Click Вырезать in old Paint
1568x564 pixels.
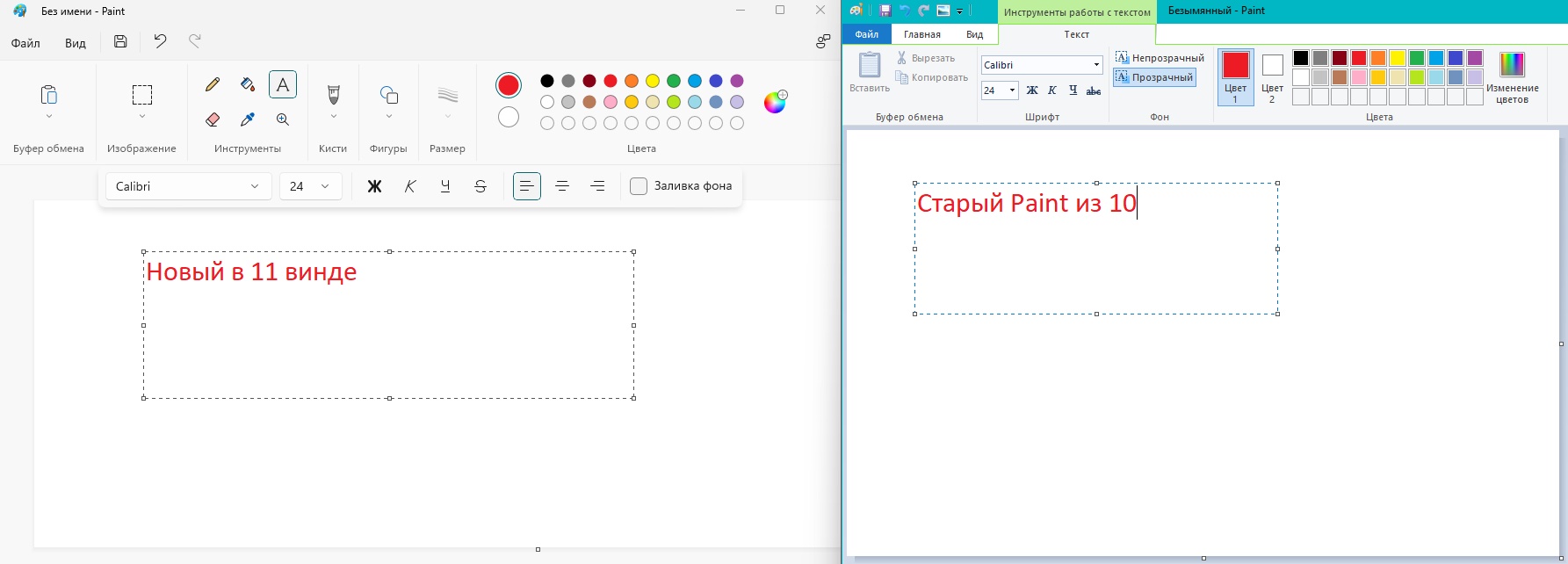pos(926,58)
